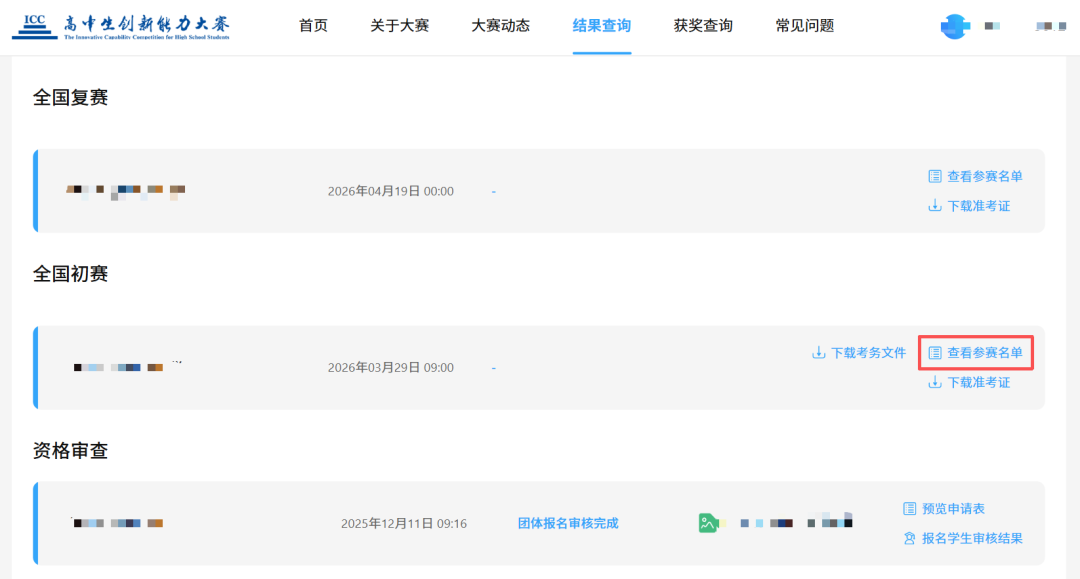The width and height of the screenshot is (1080, 579).
Task: Open the attached file name in 资格审查 row
Action: pyautogui.click(x=797, y=522)
